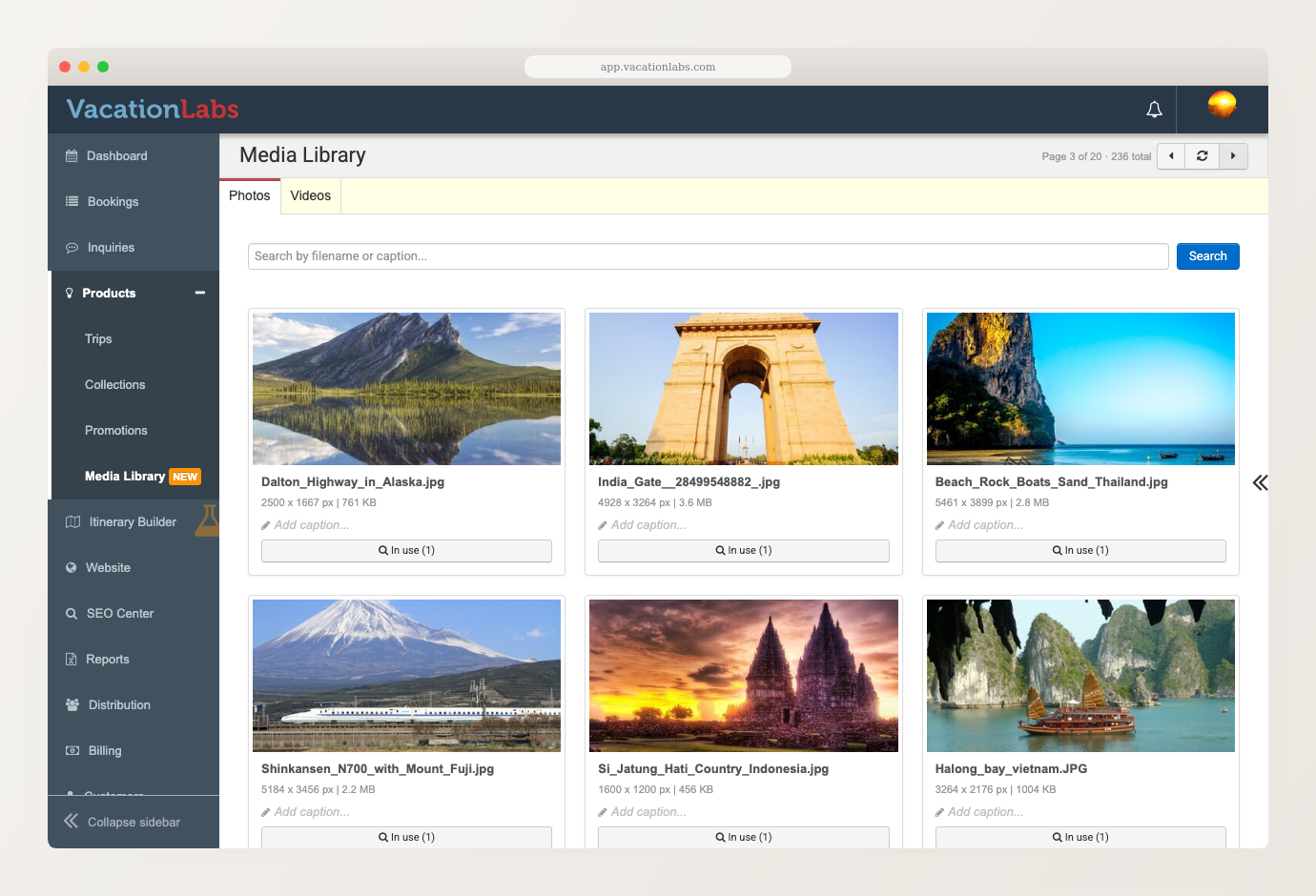Viewport: 1316px width, 896px height.
Task: Click the Distribution people icon
Action: [x=72, y=705]
